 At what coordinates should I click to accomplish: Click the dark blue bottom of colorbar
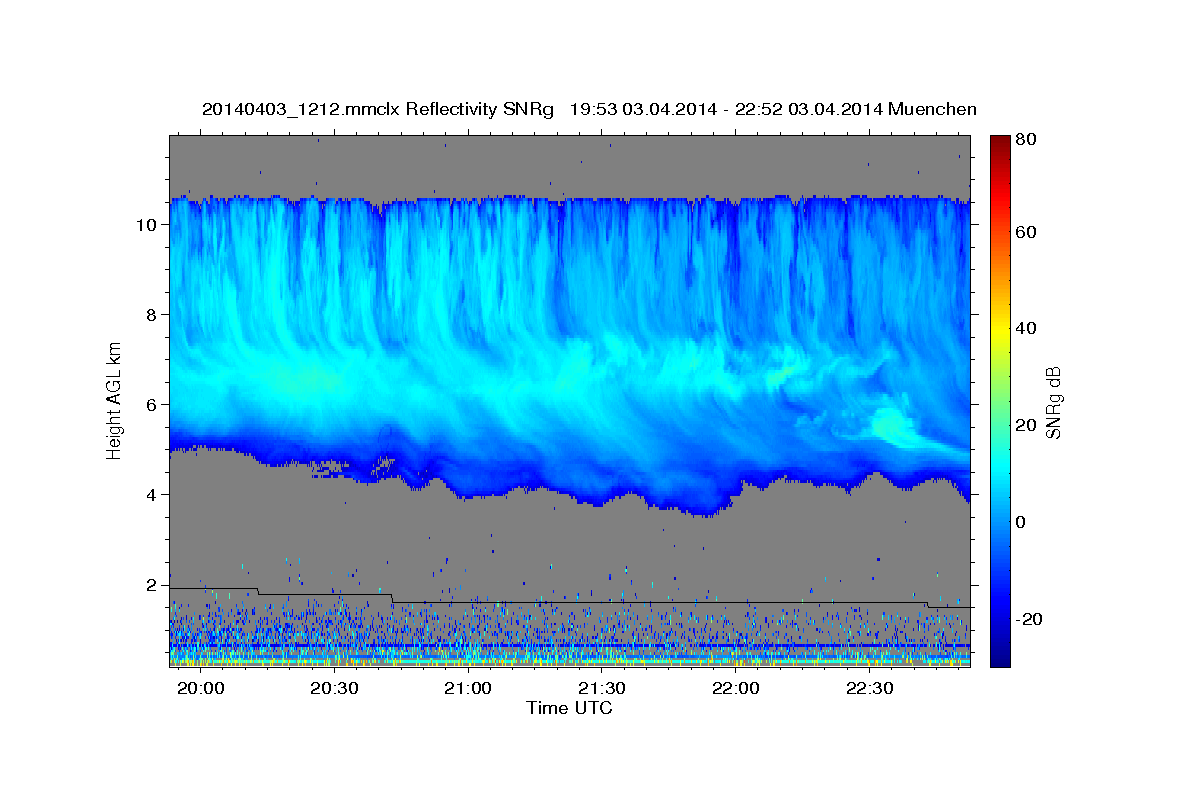click(x=999, y=655)
